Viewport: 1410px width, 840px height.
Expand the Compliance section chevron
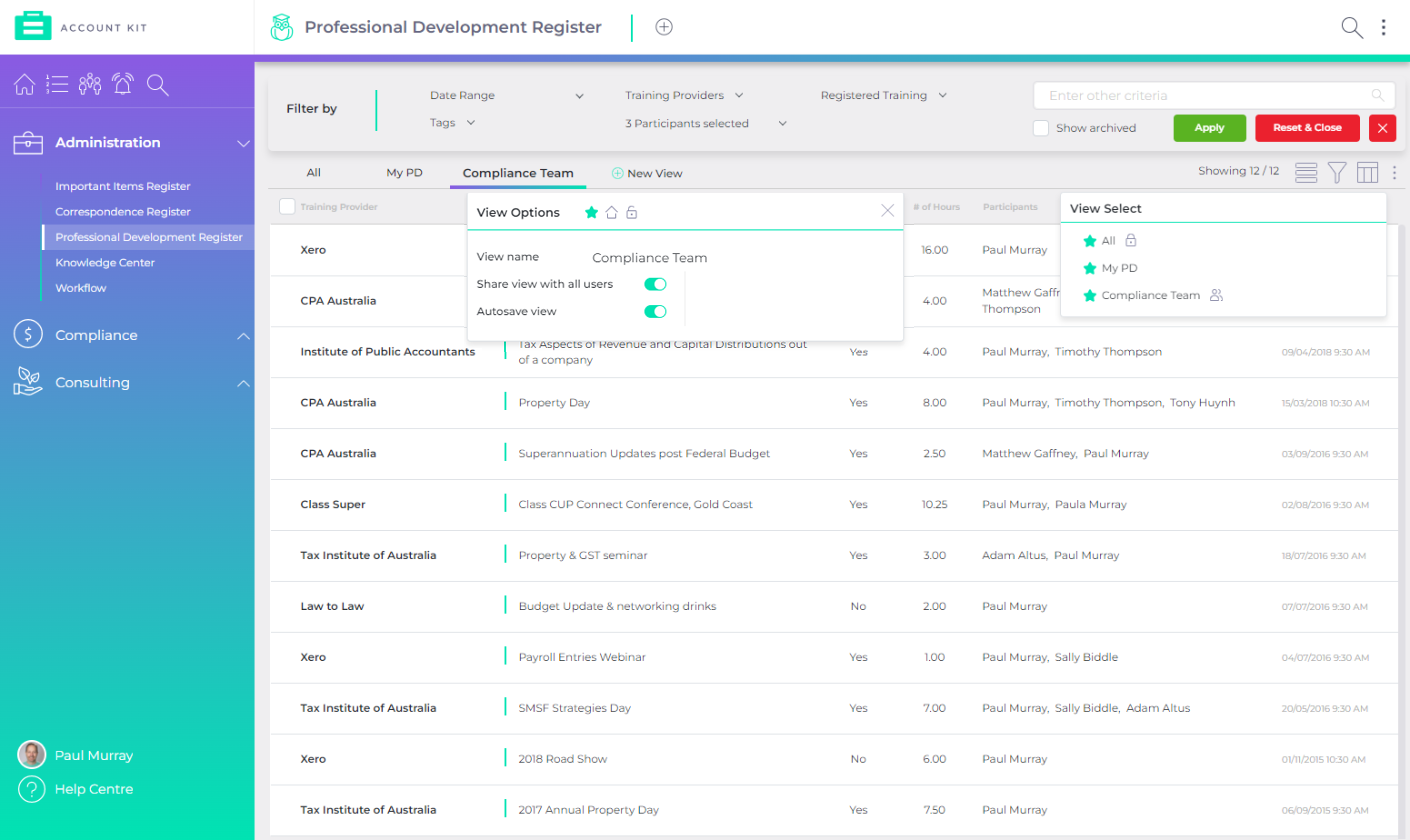243,335
